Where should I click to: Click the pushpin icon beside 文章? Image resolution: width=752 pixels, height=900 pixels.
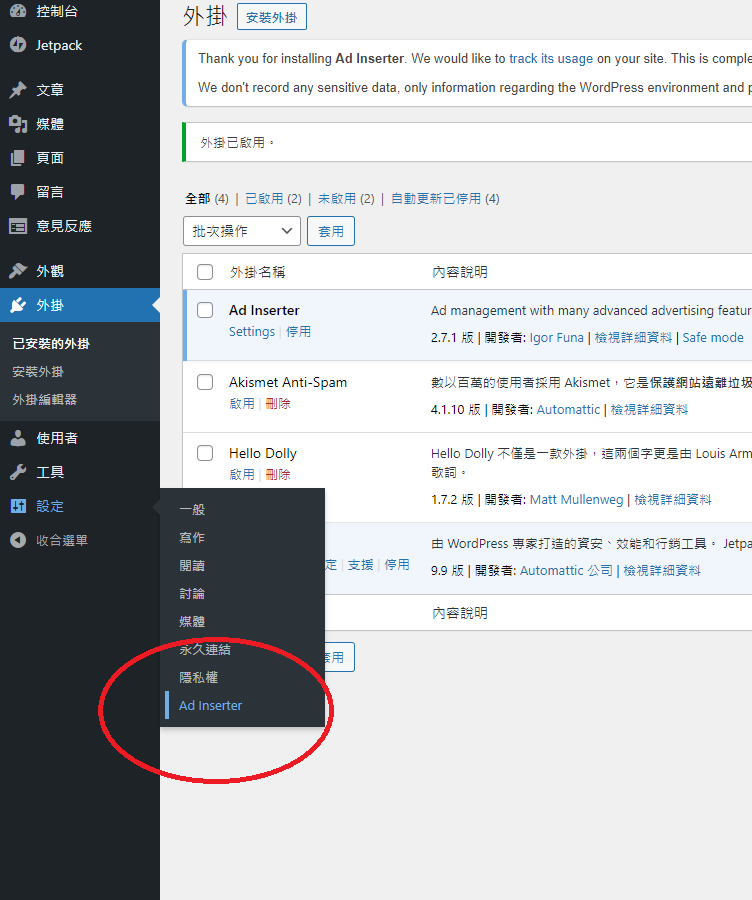[17, 90]
